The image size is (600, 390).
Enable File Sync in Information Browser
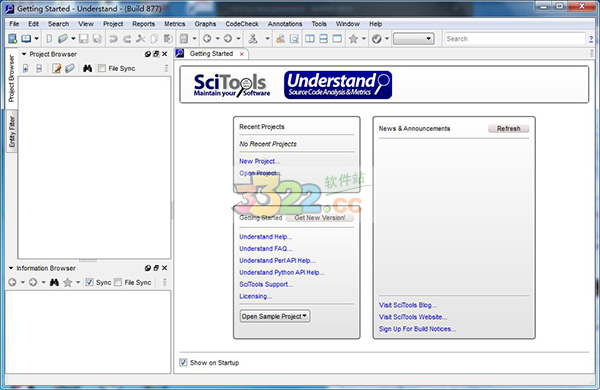[x=118, y=282]
